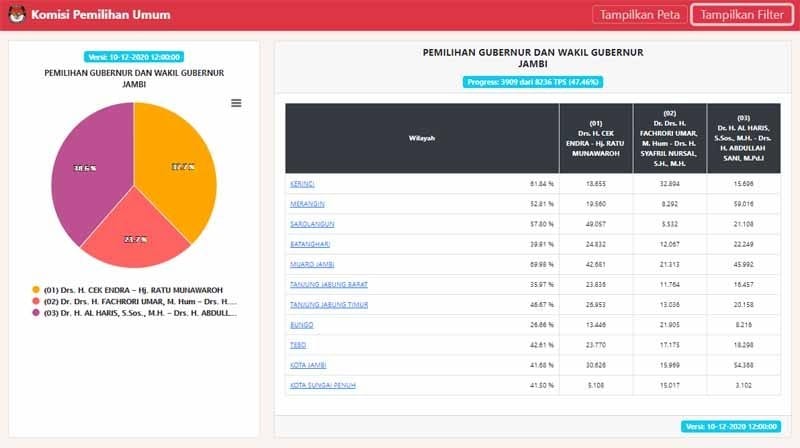The height and width of the screenshot is (448, 800).
Task: Click the Tampilkan Filter button
Action: 741,15
